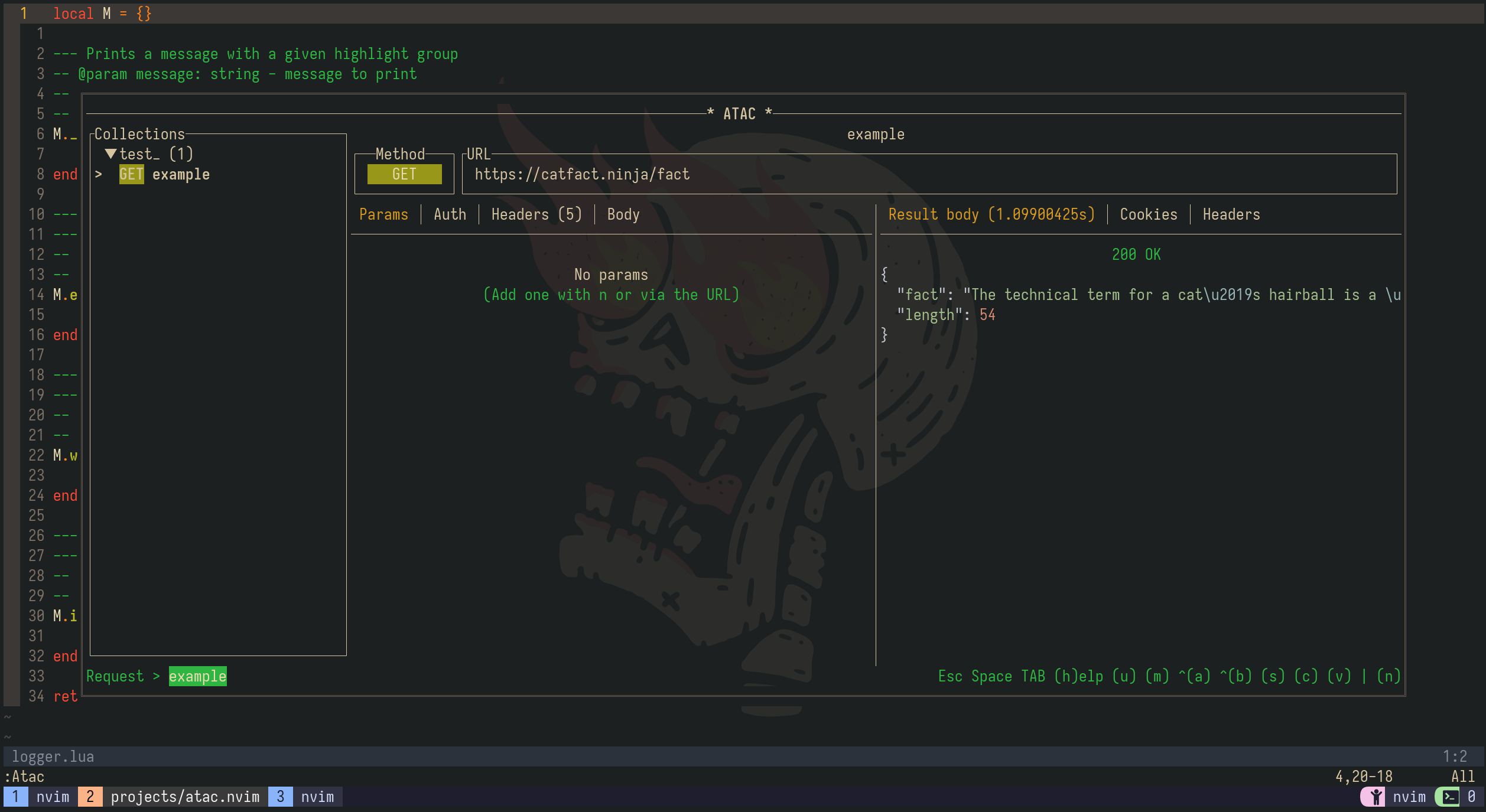This screenshot has height=812, width=1486.
Task: Click the (m) shortcut hint
Action: (1157, 676)
